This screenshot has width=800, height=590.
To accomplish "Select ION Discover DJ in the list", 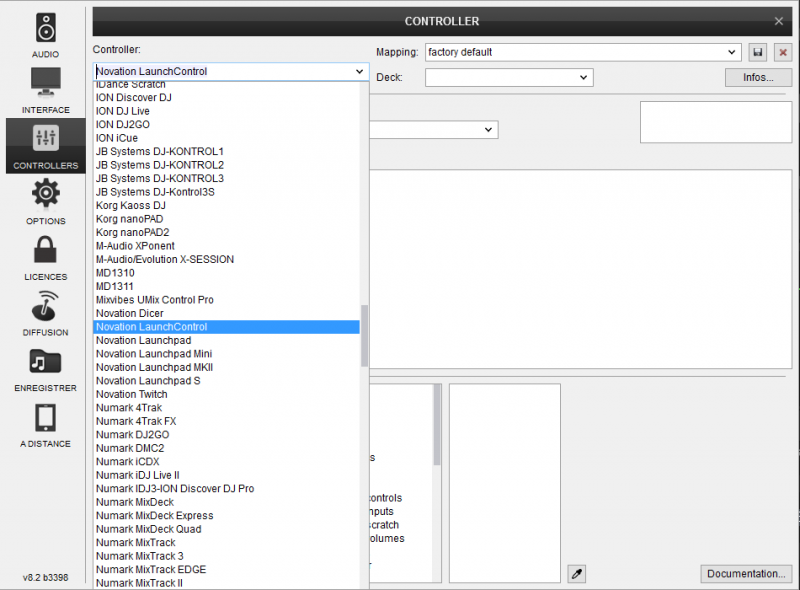I will tap(227, 97).
